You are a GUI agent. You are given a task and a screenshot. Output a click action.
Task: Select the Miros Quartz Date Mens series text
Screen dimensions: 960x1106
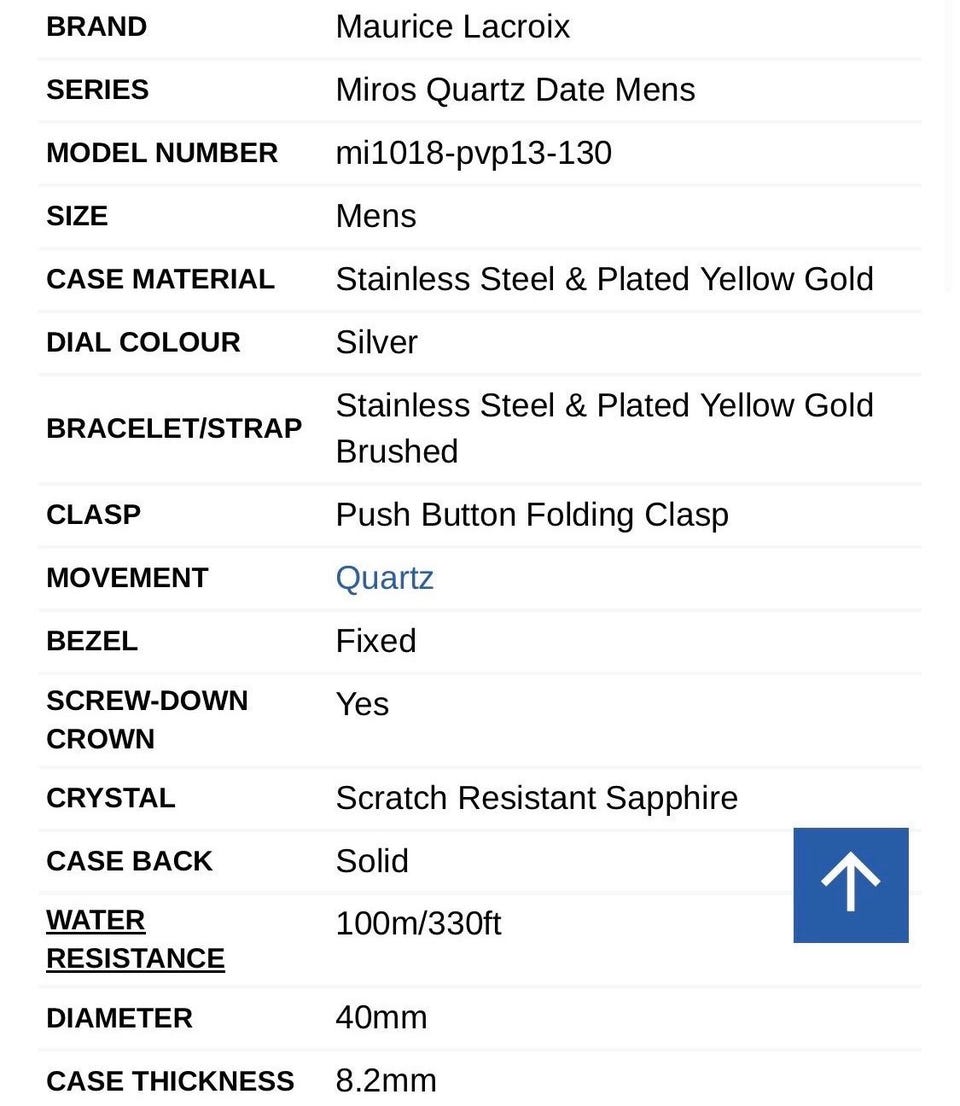click(515, 89)
